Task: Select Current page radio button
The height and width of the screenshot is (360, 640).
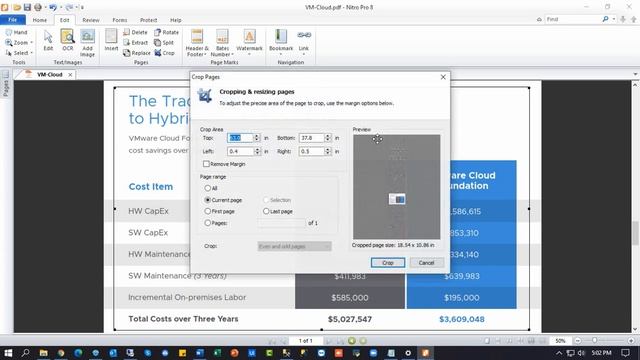Action: pos(208,200)
